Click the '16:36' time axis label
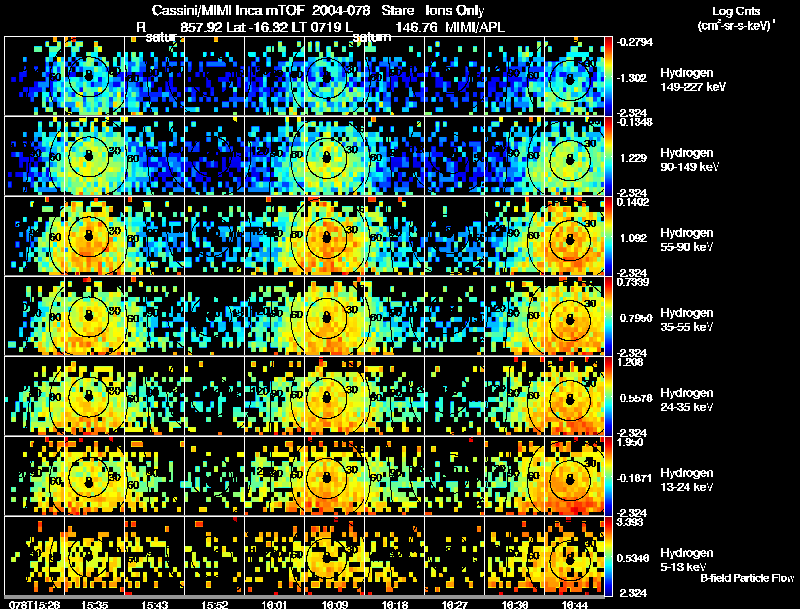This screenshot has height=609, width=800. 514,605
